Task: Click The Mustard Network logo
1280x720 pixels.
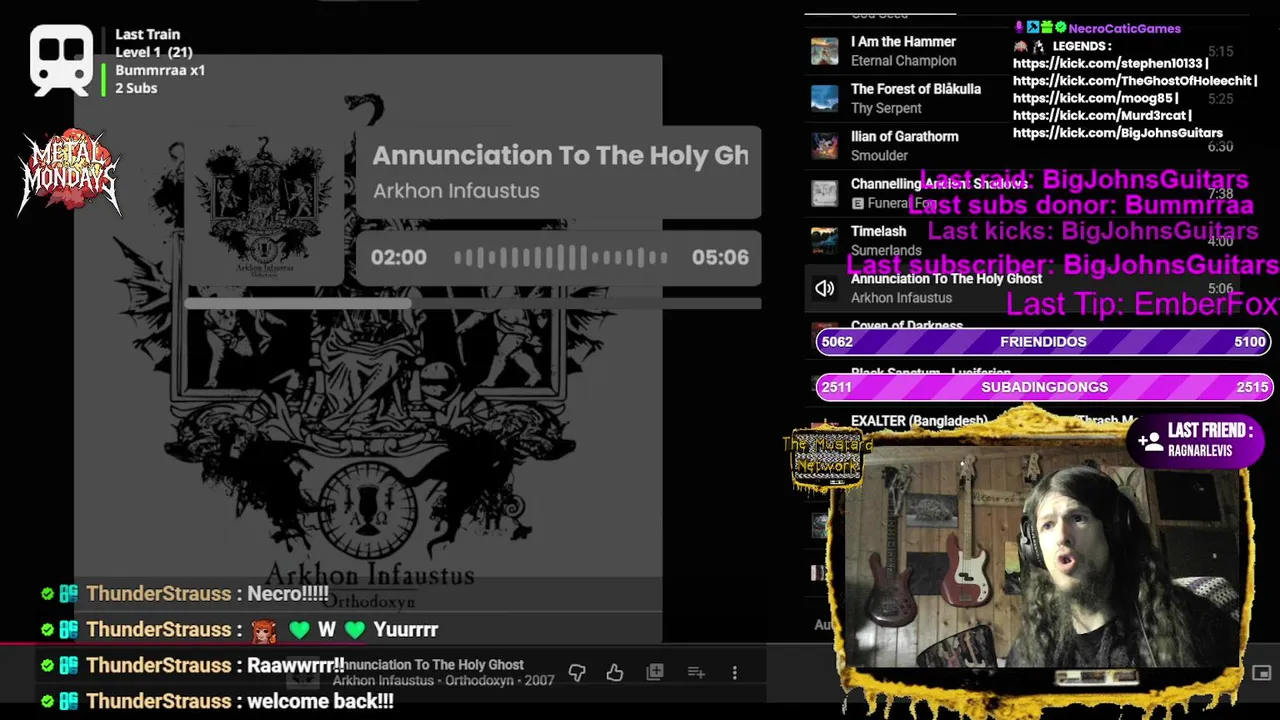Action: pyautogui.click(x=827, y=459)
